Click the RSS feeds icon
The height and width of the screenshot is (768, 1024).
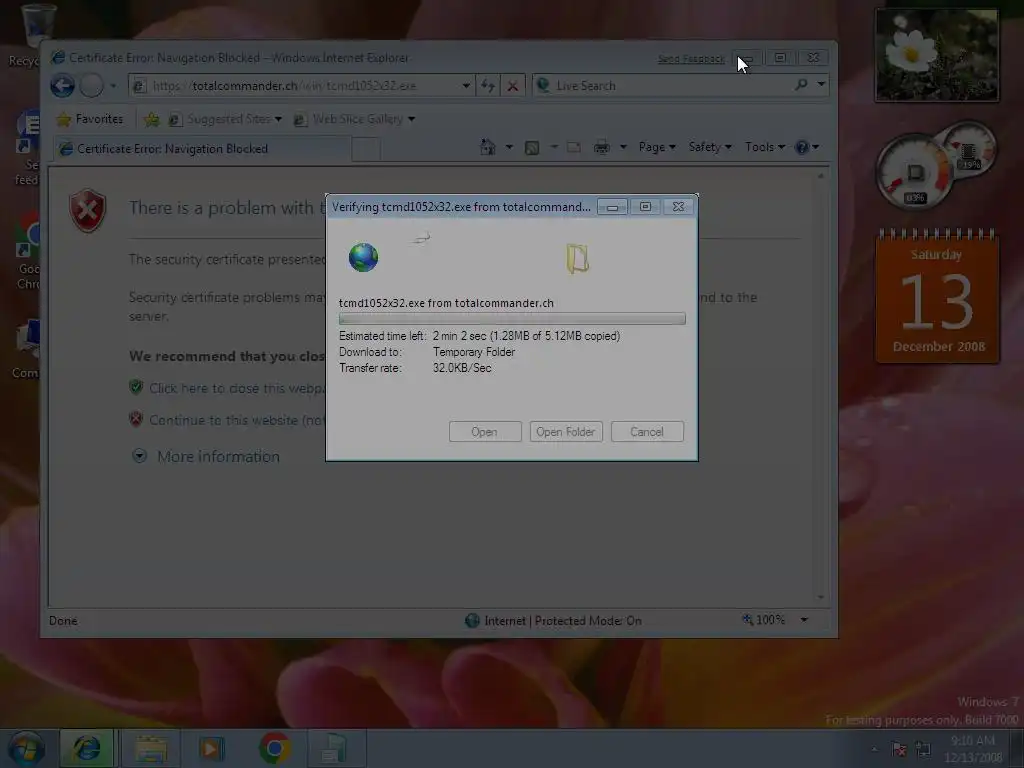(532, 148)
